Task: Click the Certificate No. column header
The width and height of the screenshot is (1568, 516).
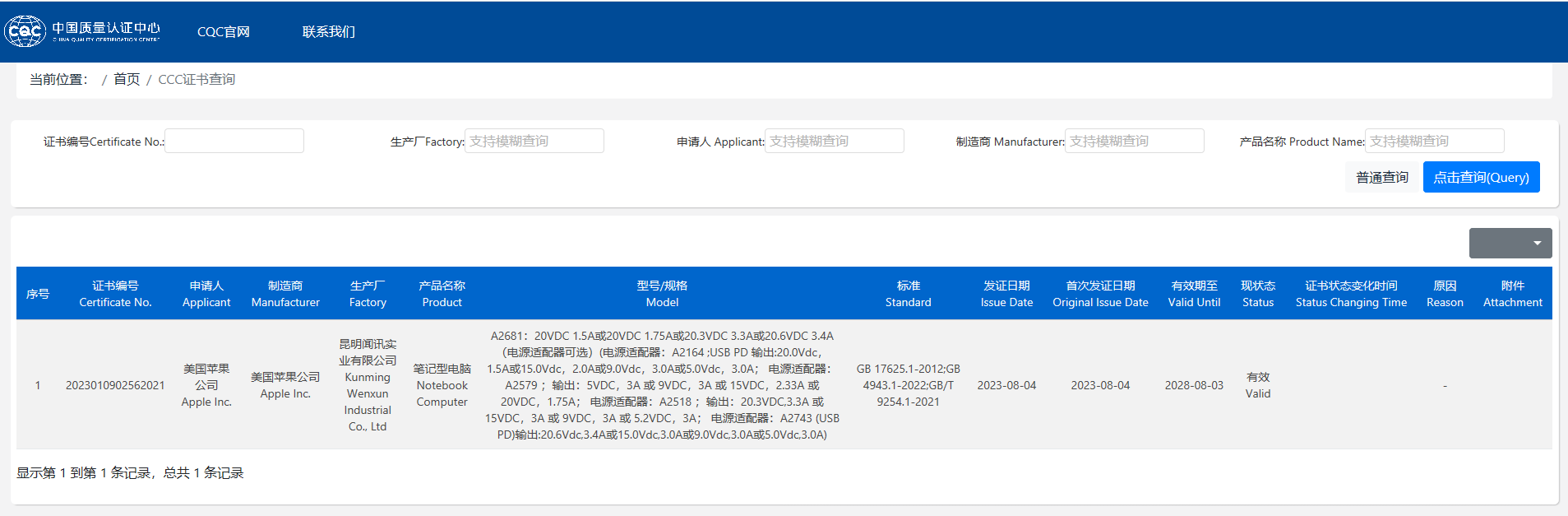Action: pos(115,294)
